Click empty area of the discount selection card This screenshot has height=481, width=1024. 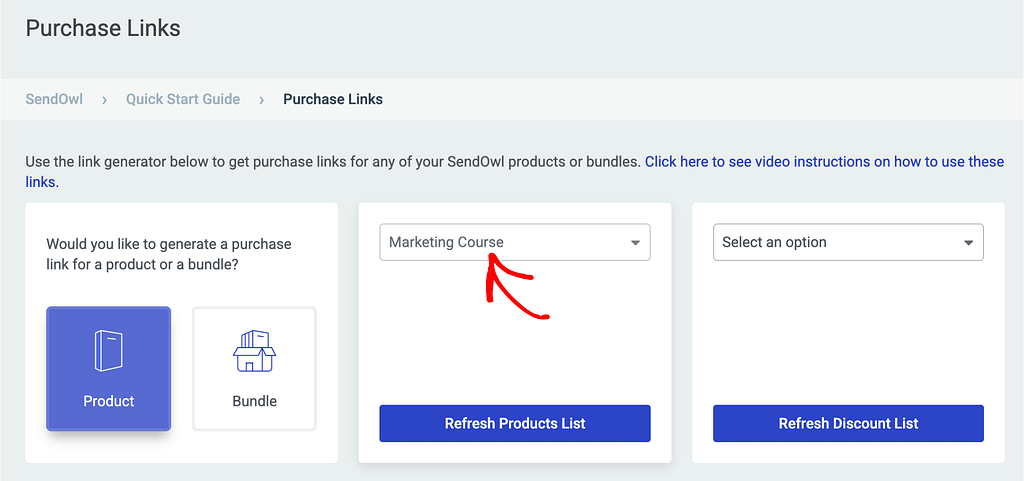tap(848, 333)
